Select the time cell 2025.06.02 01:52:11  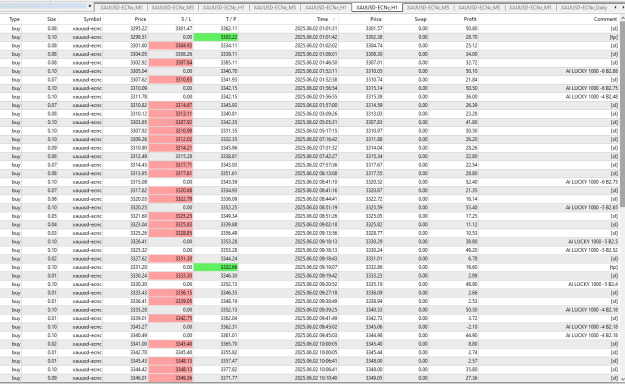click(316, 71)
